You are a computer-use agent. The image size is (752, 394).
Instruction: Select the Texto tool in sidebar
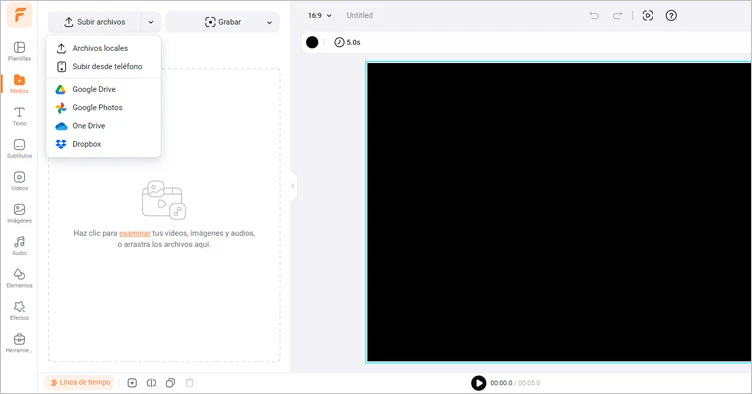point(19,116)
